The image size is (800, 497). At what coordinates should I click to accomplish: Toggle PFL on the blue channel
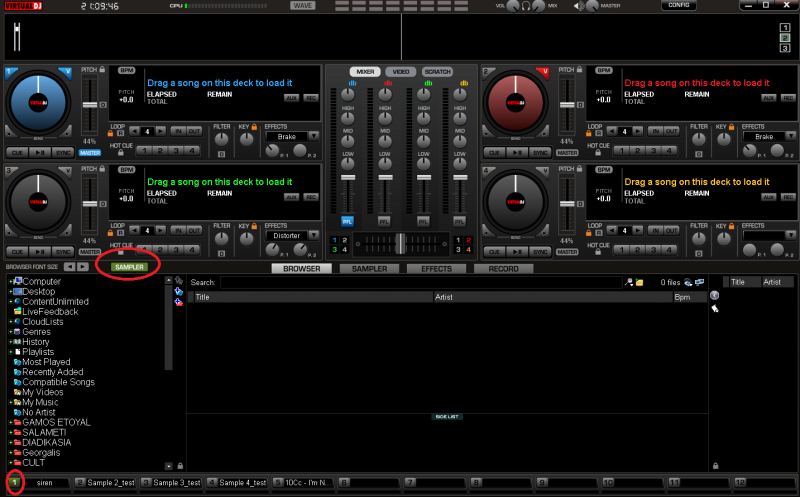click(x=347, y=221)
